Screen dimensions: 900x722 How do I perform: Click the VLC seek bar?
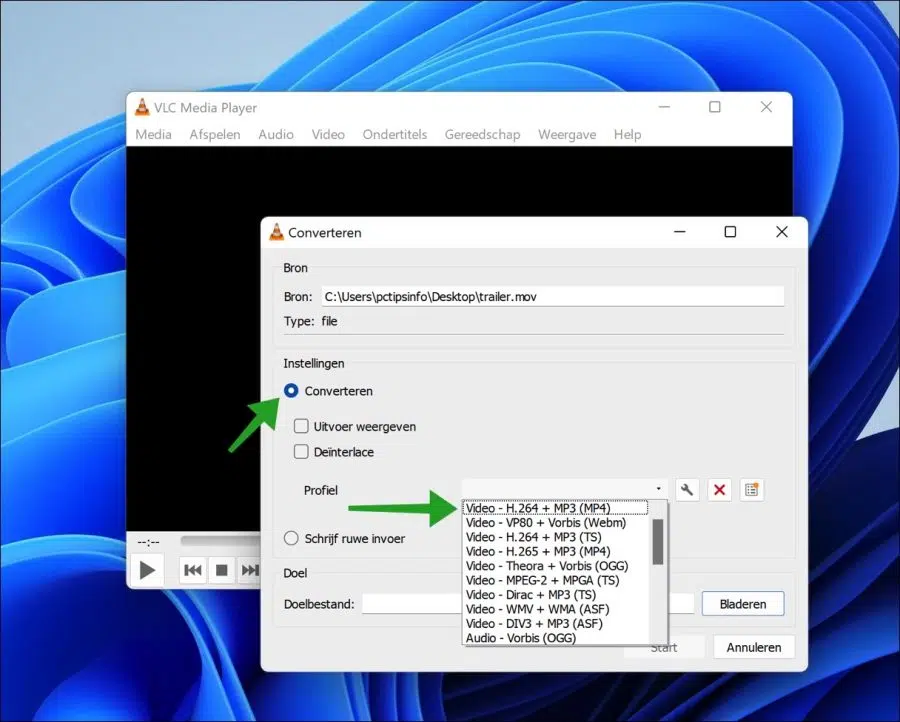tap(220, 540)
